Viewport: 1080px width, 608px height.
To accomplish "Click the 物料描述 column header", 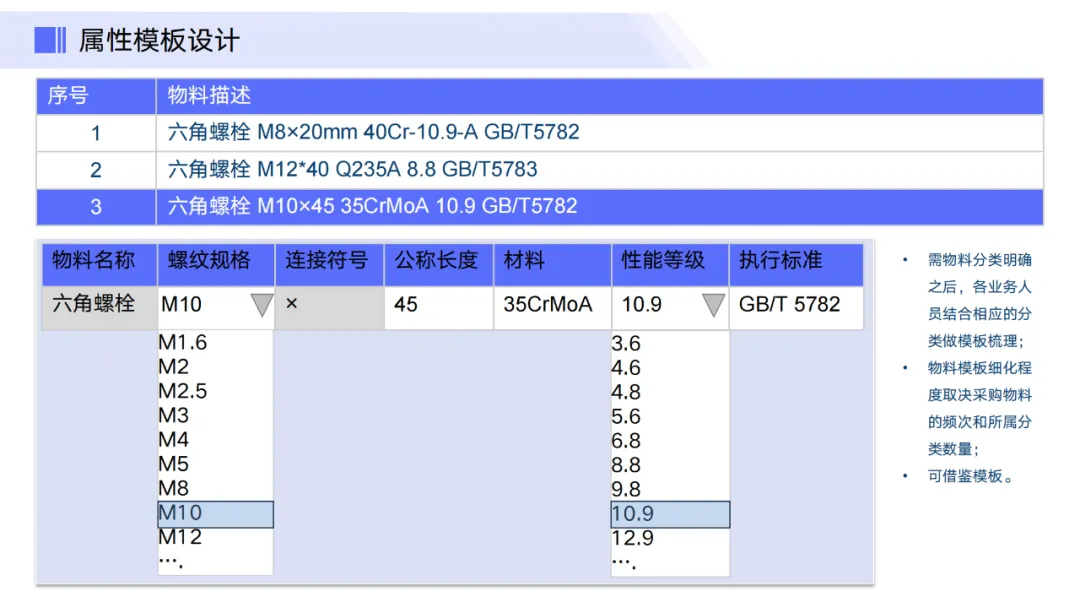I will tap(210, 96).
